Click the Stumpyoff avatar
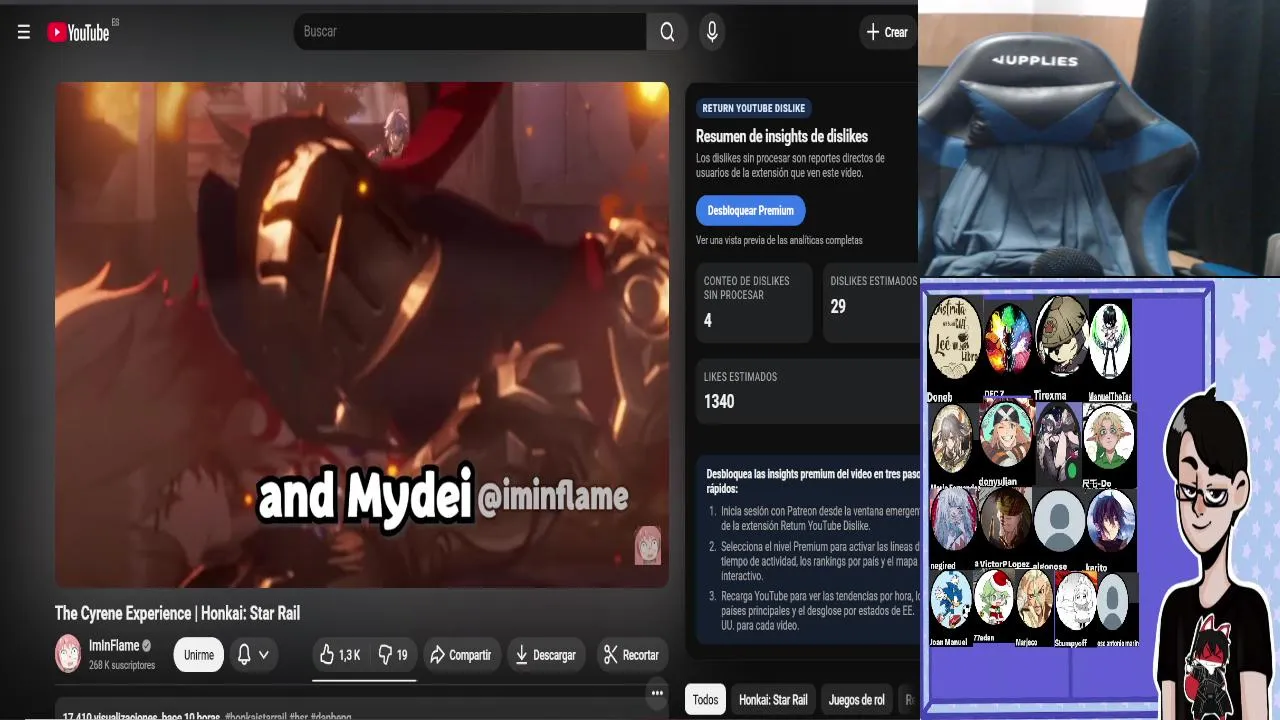This screenshot has height=720, width=1280. (x=1075, y=600)
